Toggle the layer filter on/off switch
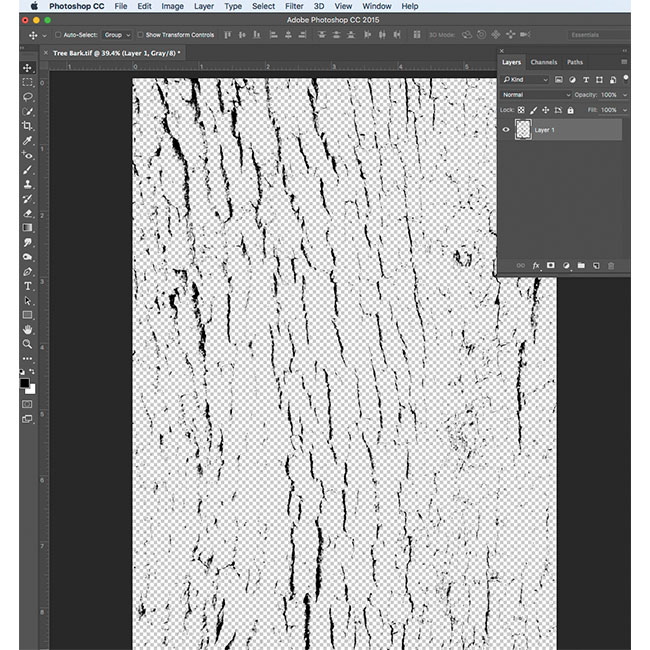 click(x=626, y=79)
